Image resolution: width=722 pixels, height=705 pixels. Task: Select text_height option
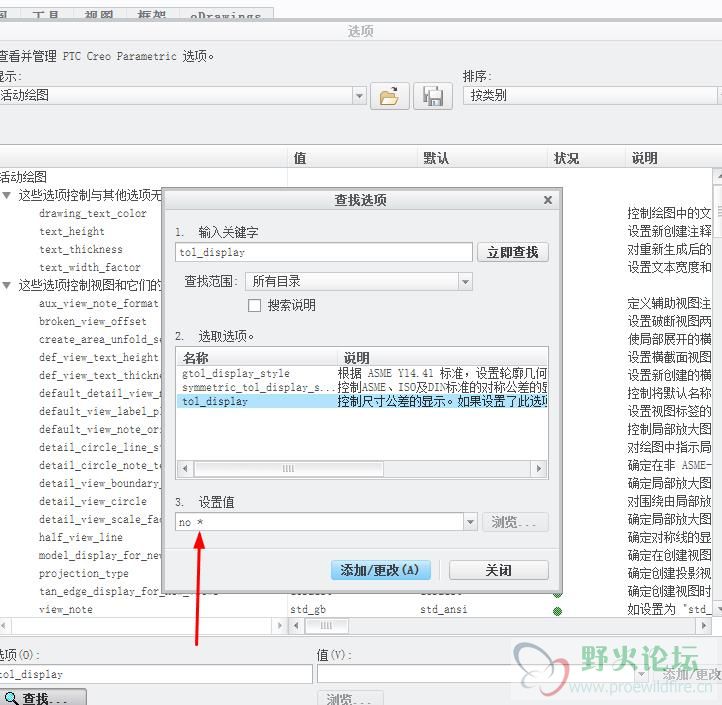pyautogui.click(x=72, y=231)
